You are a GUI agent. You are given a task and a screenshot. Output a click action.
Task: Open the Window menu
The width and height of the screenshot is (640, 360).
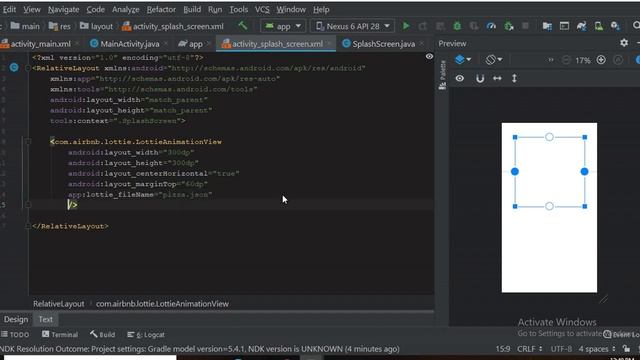(291, 9)
